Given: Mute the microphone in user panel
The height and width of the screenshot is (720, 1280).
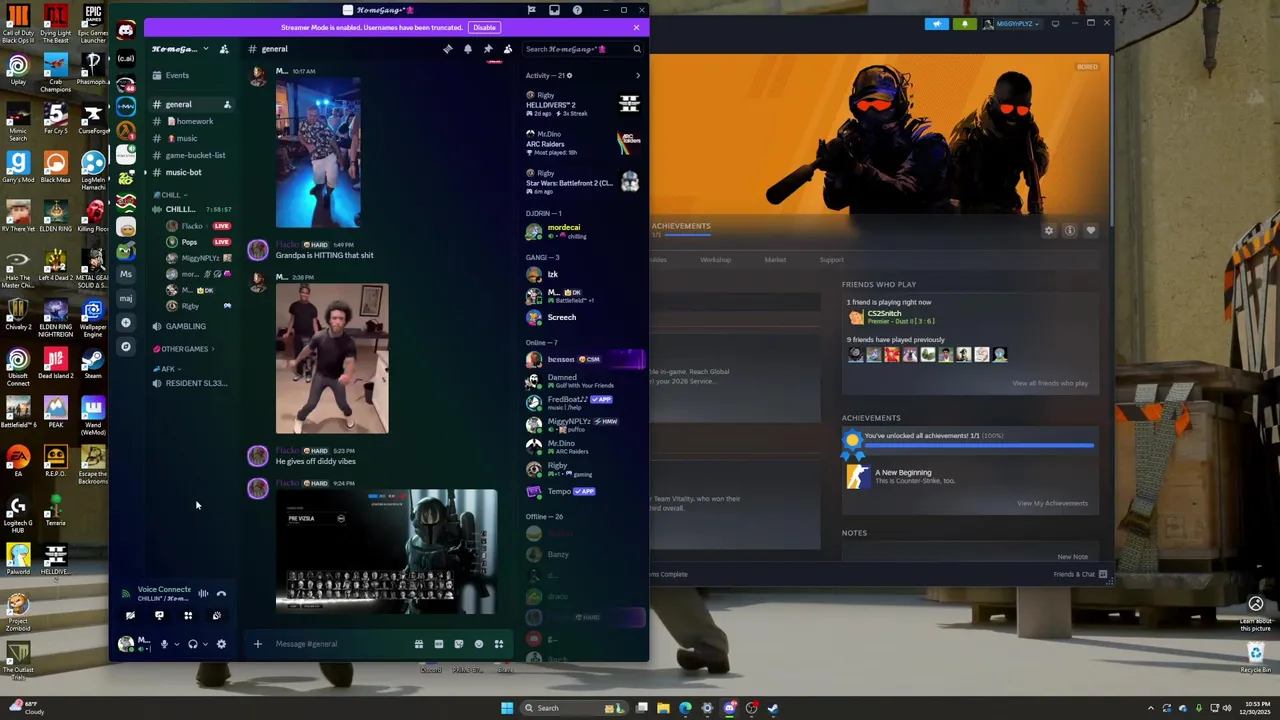Looking at the screenshot, I should [x=164, y=644].
